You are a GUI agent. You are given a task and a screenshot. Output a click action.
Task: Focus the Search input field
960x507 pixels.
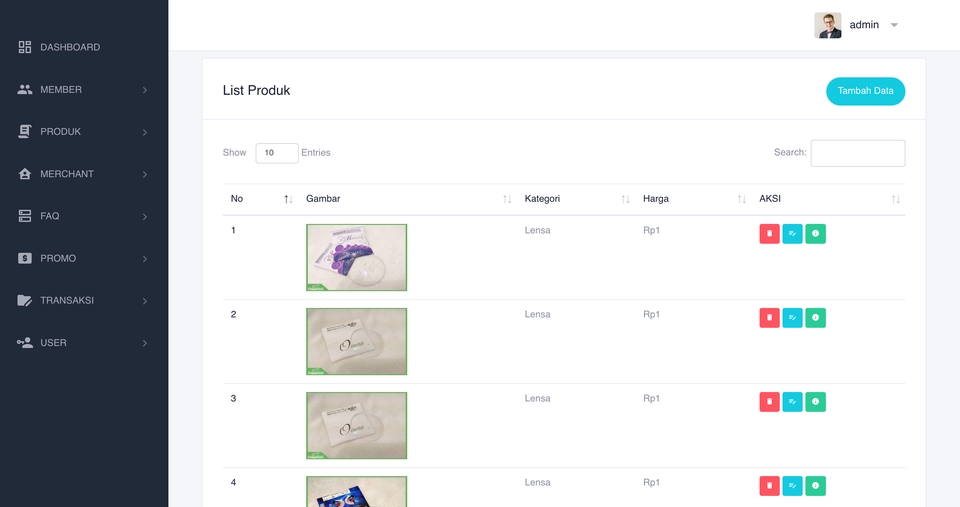pos(858,153)
